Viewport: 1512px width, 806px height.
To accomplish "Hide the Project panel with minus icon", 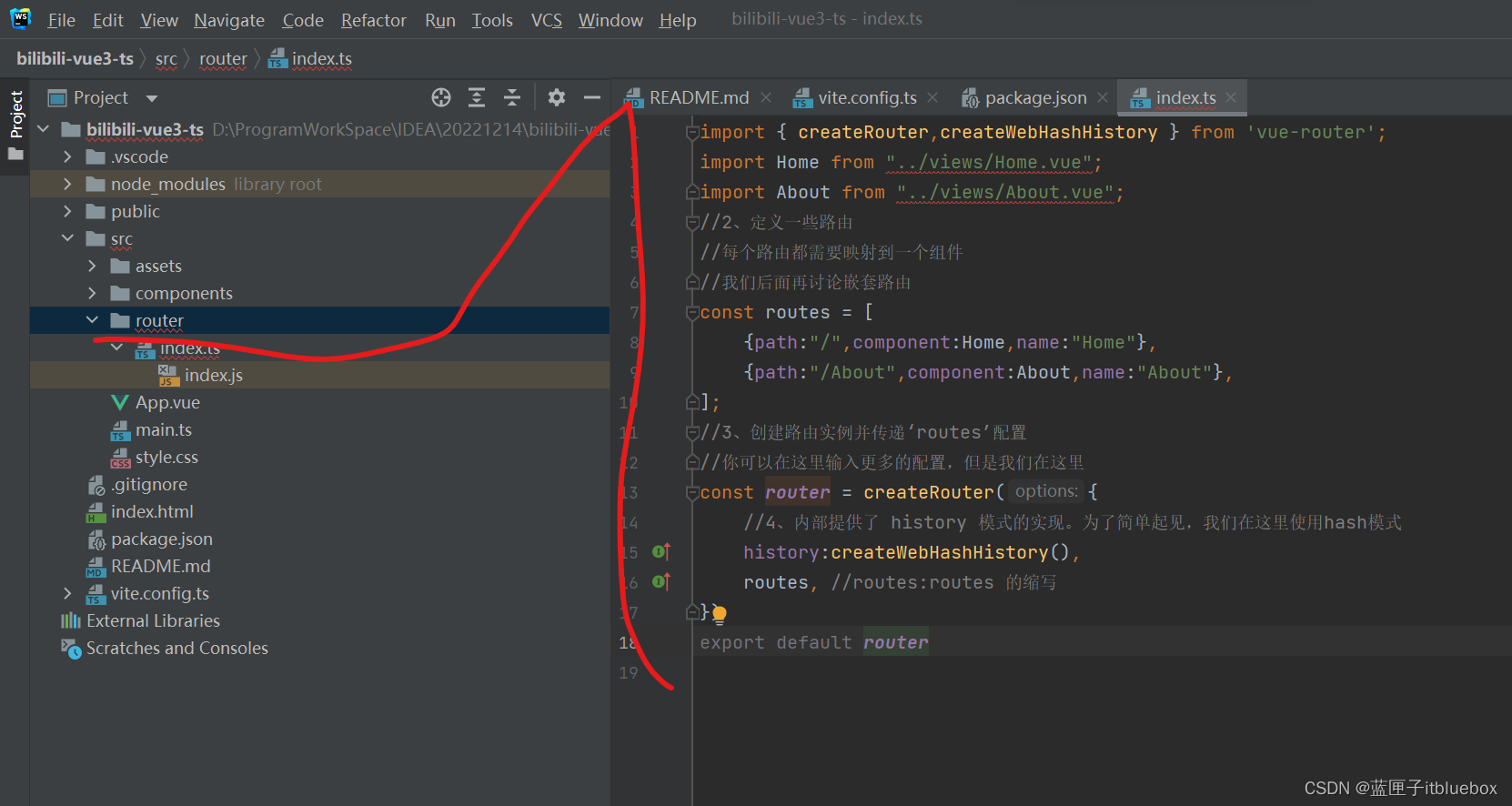I will [x=592, y=97].
